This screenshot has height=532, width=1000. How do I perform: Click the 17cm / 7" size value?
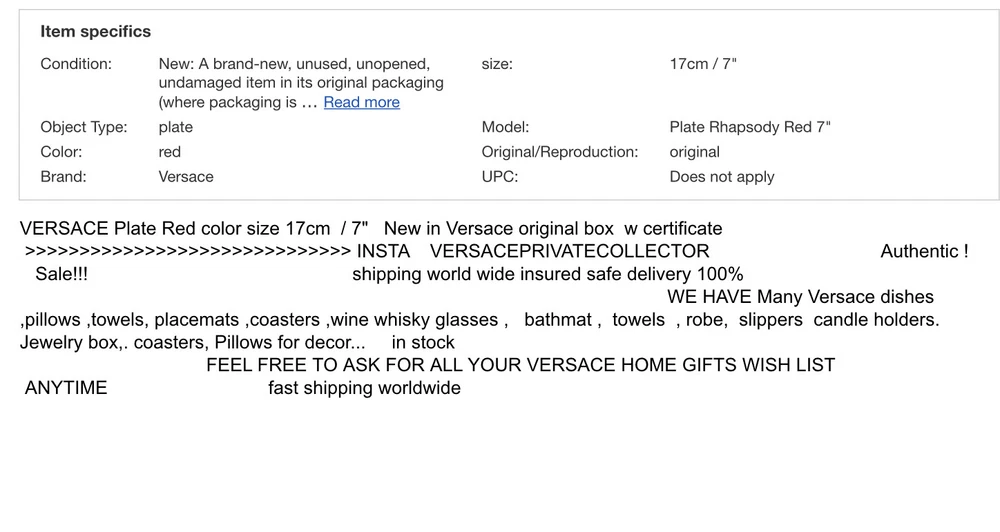[703, 64]
